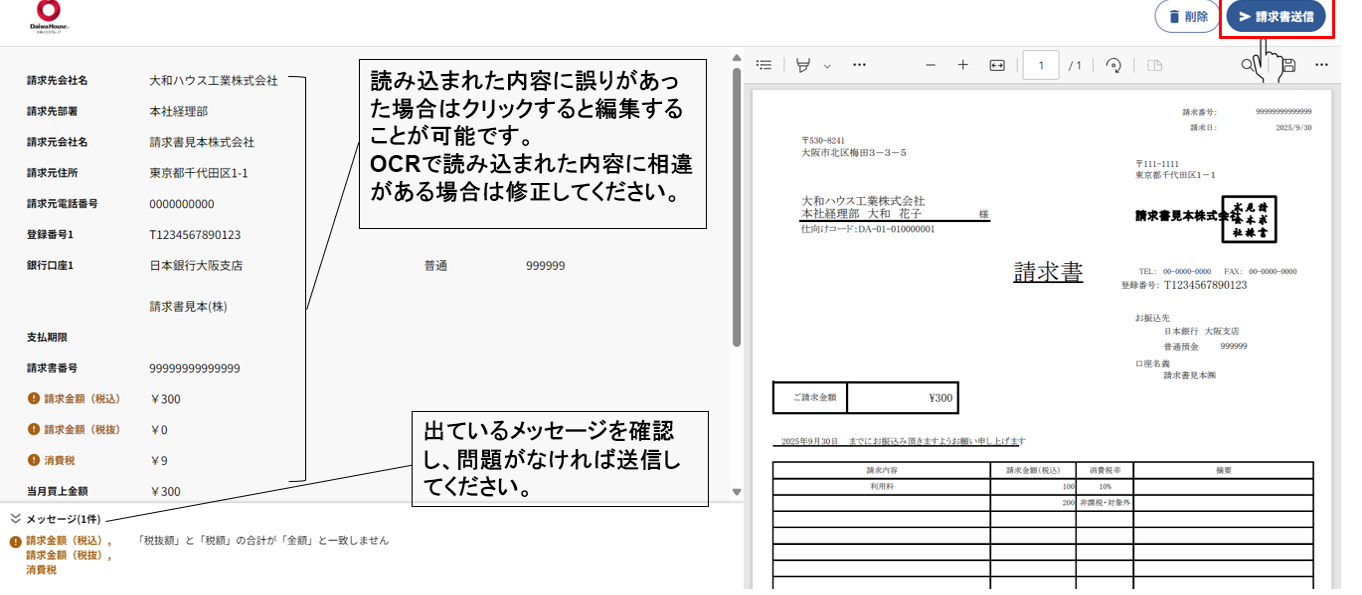Open more options beside the highlight tool
Viewport: 1362px width, 595px height.
pyautogui.click(x=859, y=65)
